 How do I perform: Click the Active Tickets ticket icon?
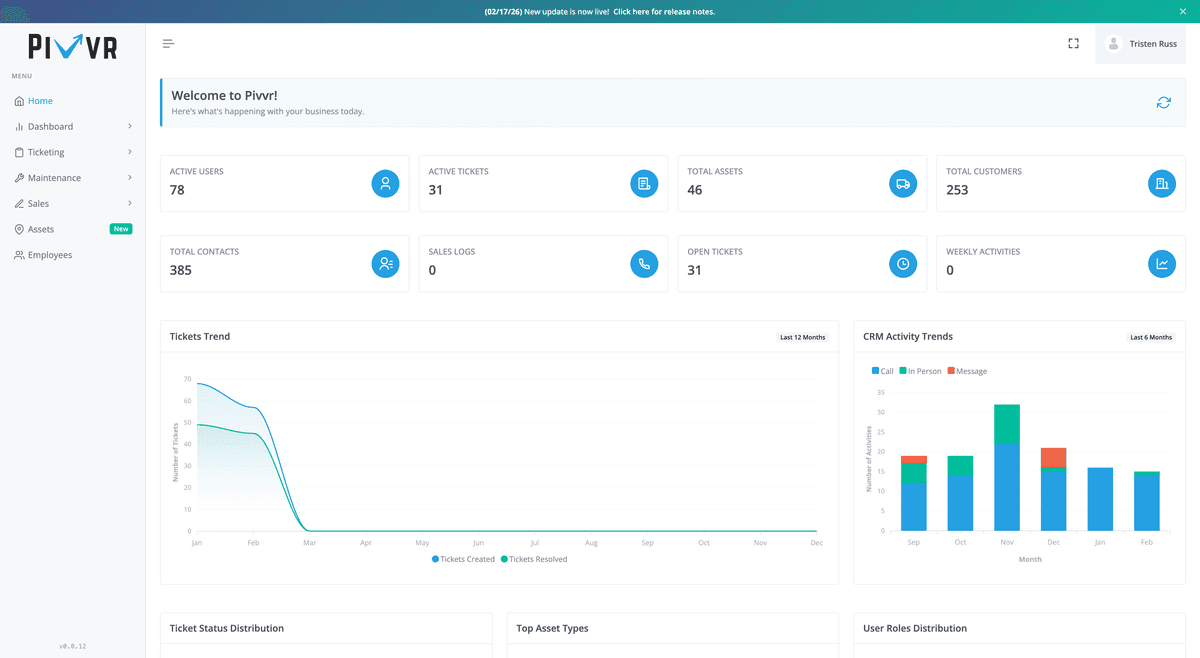pos(644,184)
